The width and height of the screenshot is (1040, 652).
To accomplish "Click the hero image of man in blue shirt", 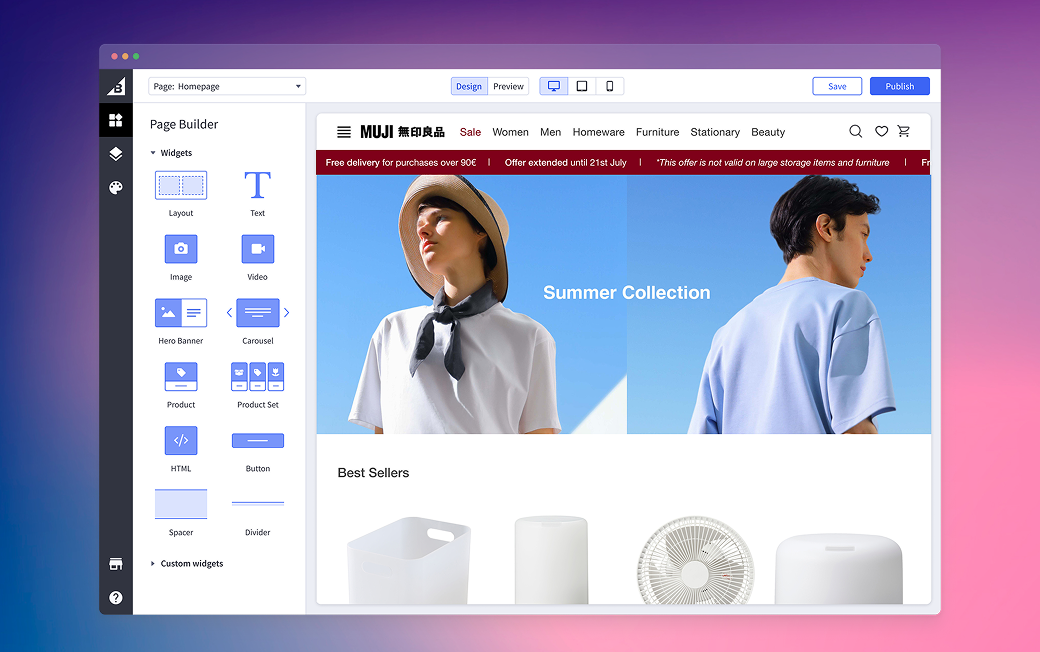I will (779, 304).
